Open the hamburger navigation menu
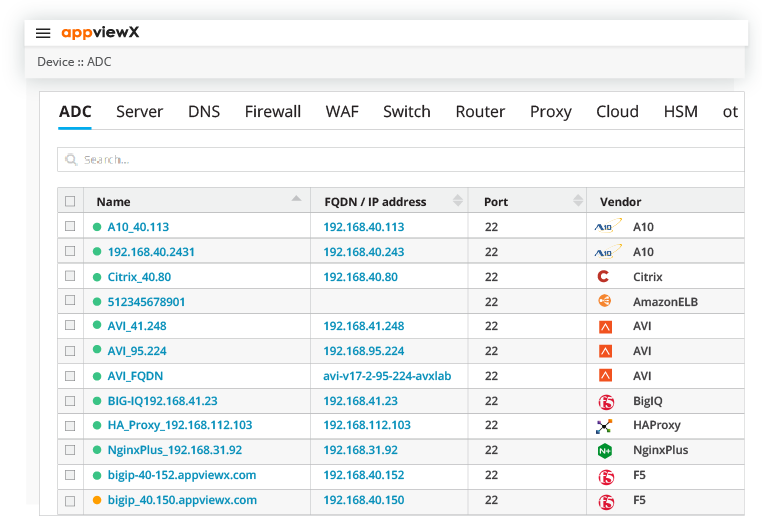The height and width of the screenshot is (529, 762). point(43,33)
